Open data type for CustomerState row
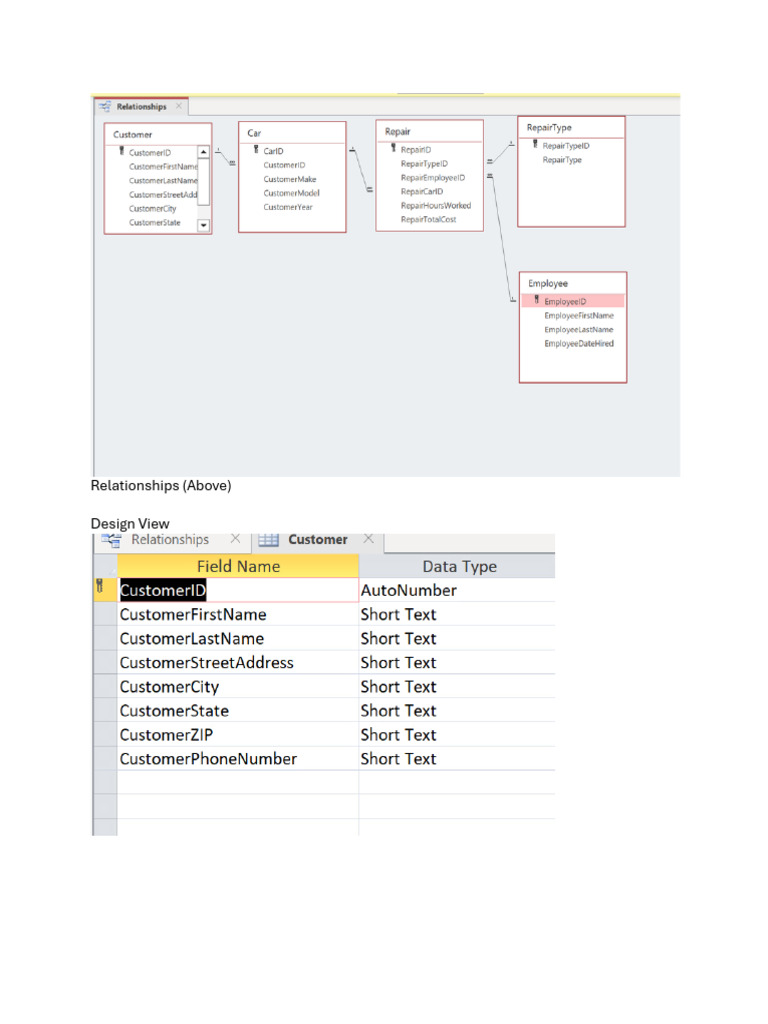Viewport: 768px width, 1024px height. click(x=457, y=711)
